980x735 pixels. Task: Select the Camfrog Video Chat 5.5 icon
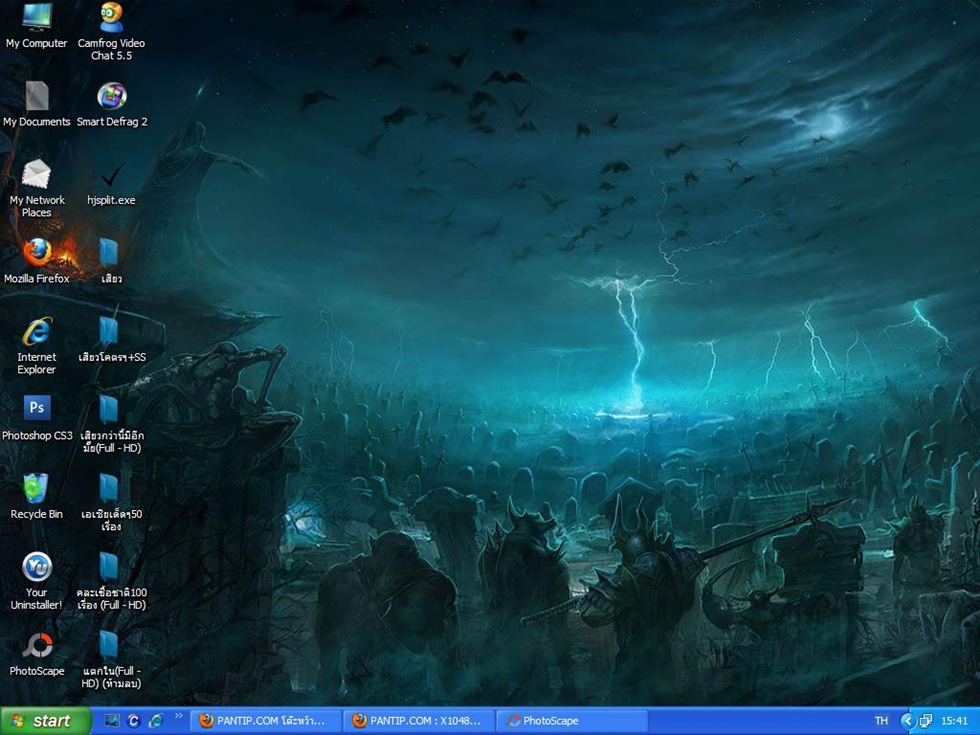(x=111, y=31)
